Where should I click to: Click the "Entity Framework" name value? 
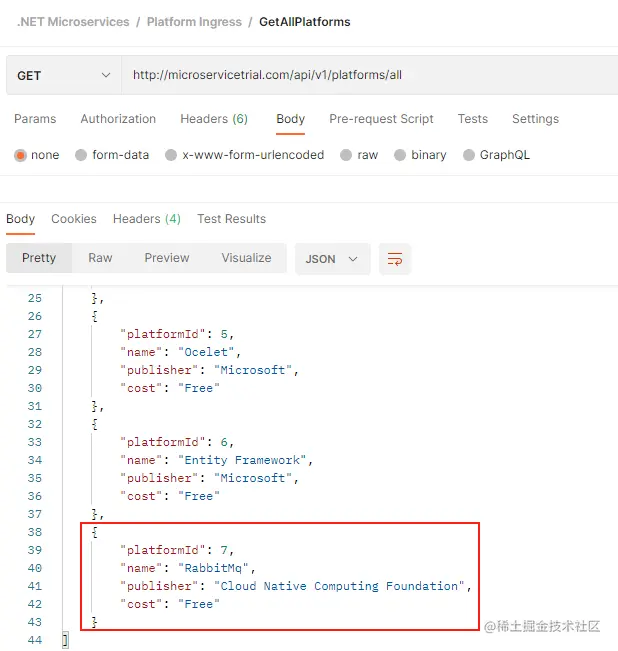click(242, 460)
